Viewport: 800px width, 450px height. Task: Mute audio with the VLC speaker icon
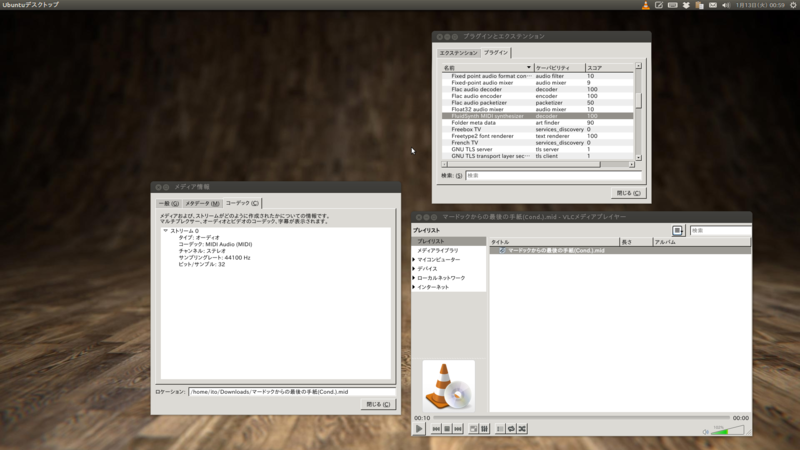[x=706, y=432]
